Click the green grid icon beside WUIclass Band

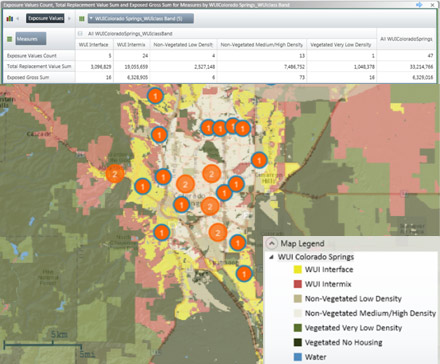[x=81, y=19]
